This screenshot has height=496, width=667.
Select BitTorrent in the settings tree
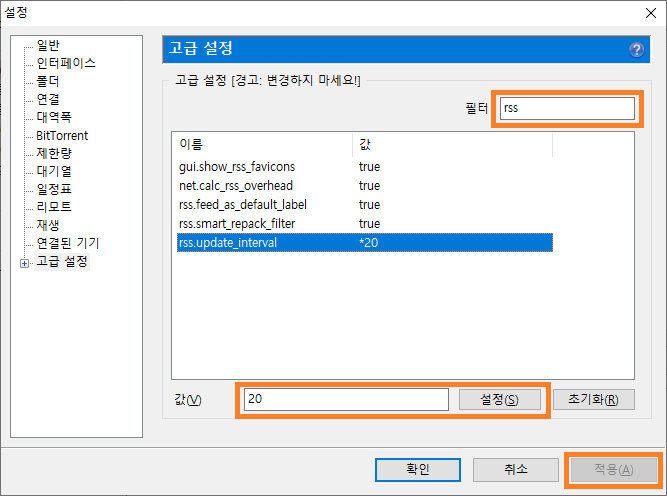point(62,136)
